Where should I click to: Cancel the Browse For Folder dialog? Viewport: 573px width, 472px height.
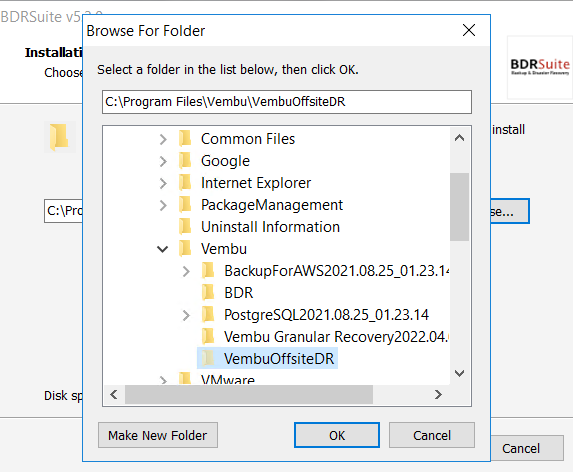[432, 435]
